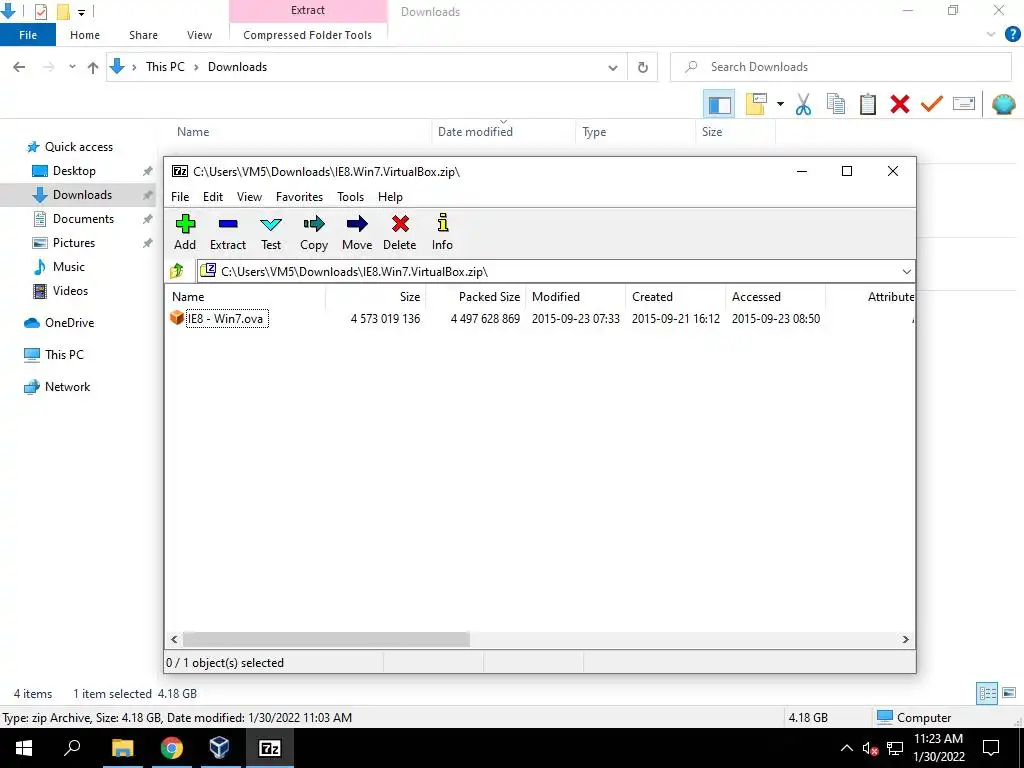Open the 7-Zip Help menu

390,197
